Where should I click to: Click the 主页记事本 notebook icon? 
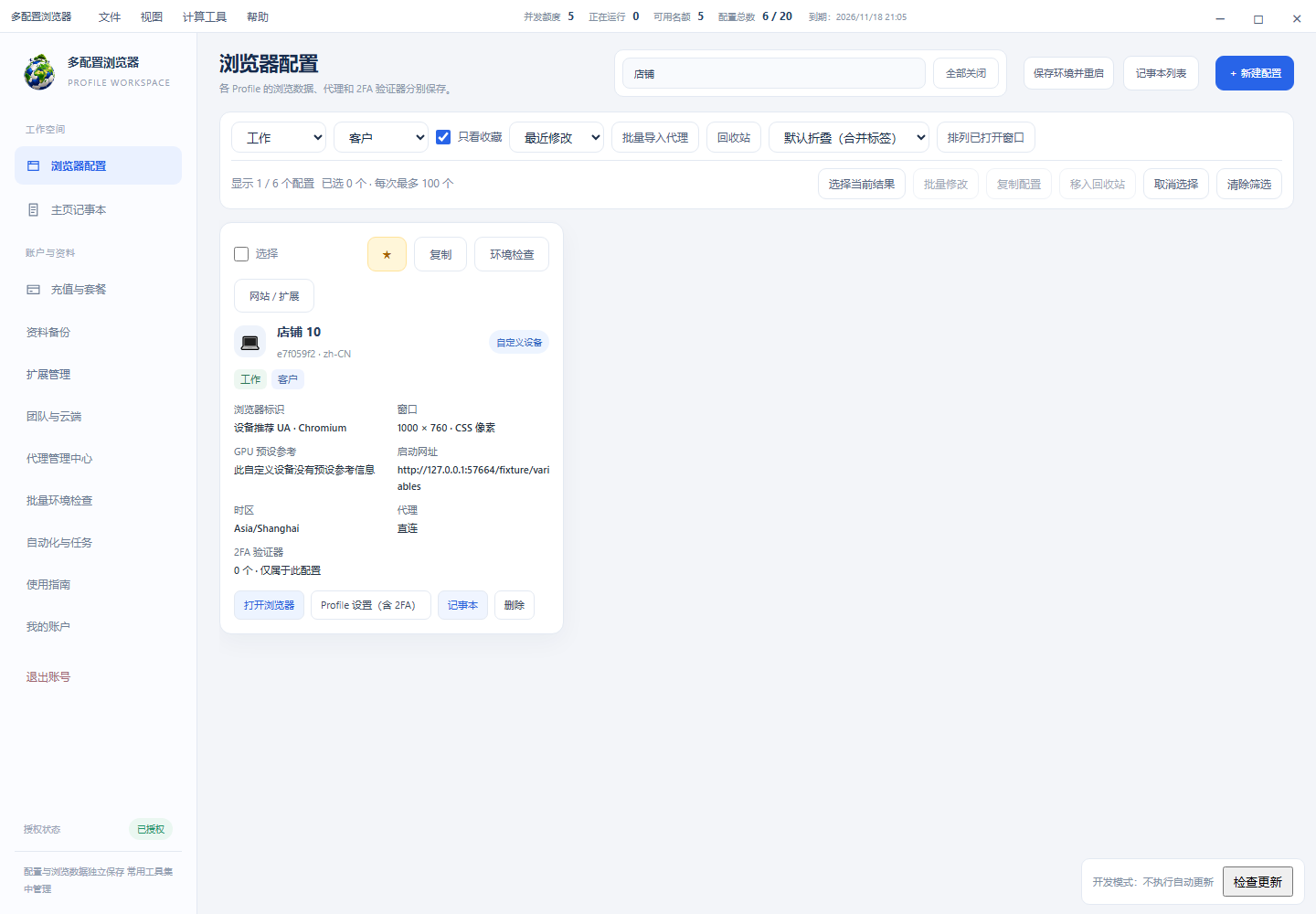34,210
